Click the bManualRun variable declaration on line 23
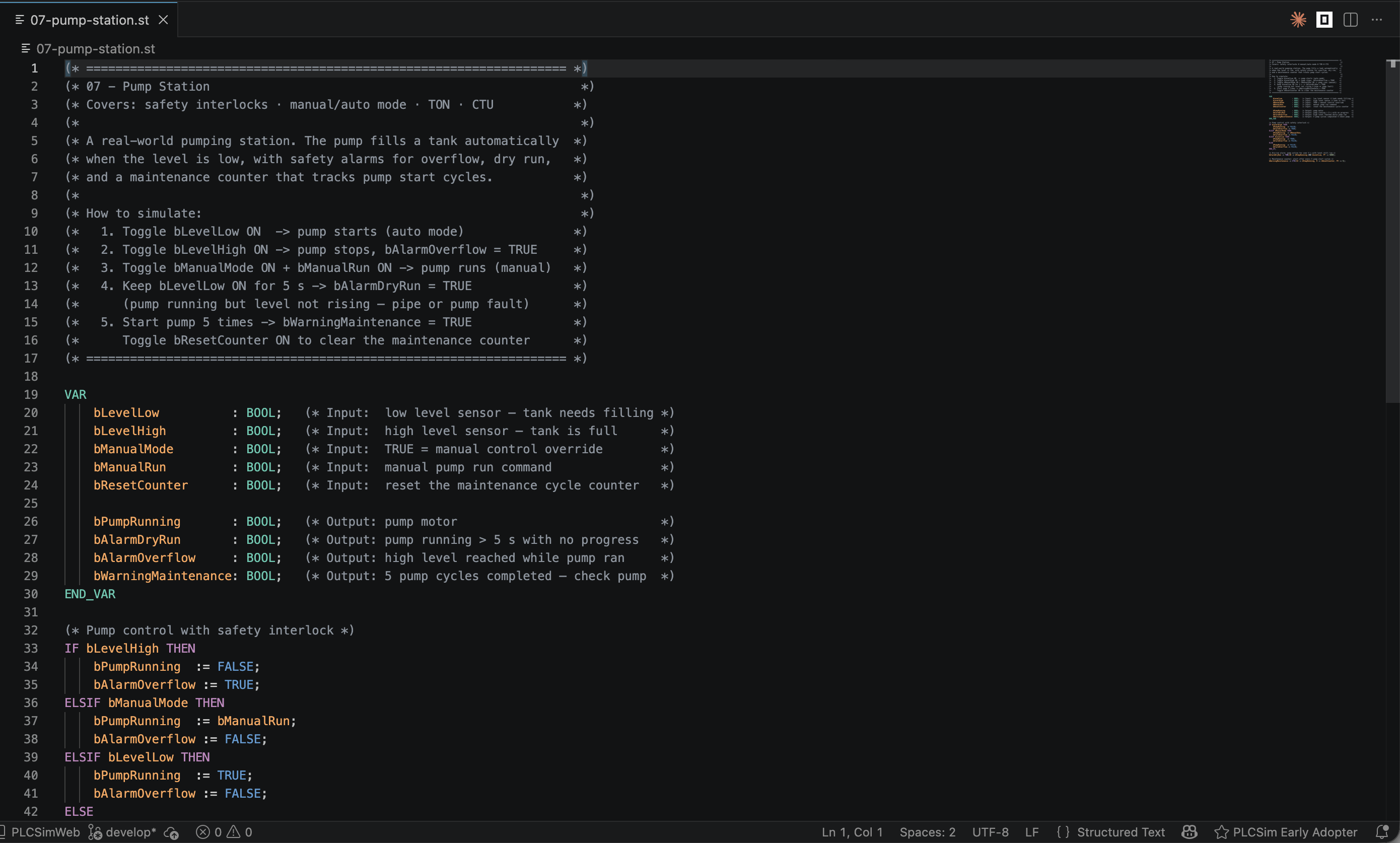This screenshot has height=843, width=1400. [129, 467]
